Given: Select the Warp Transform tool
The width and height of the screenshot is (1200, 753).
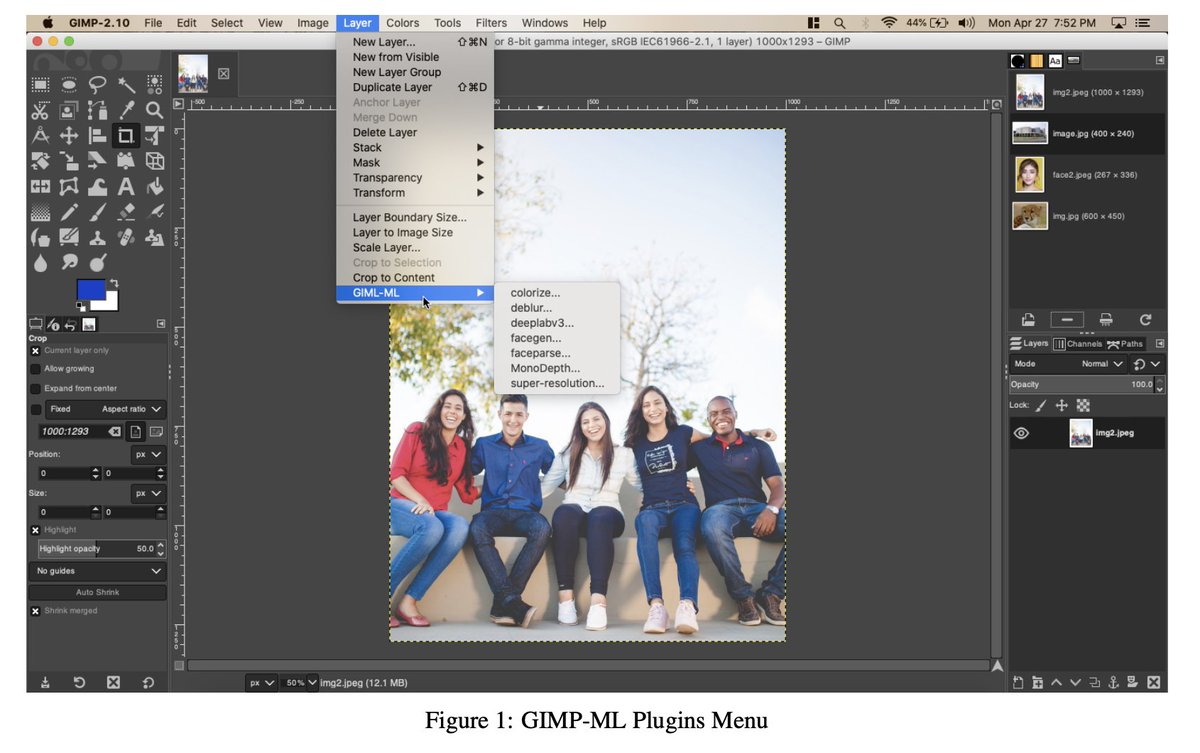Looking at the screenshot, I should 97,186.
